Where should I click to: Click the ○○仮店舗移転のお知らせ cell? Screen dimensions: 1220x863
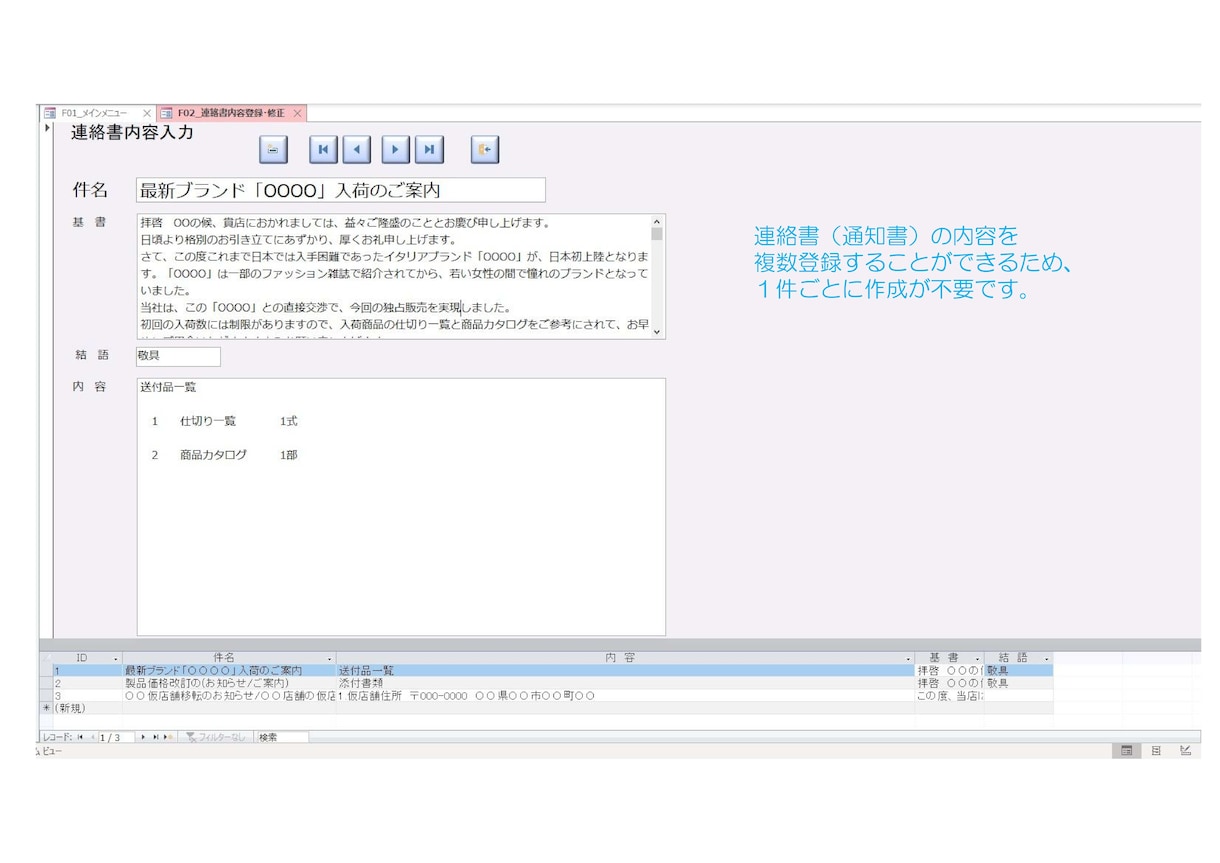click(x=229, y=695)
